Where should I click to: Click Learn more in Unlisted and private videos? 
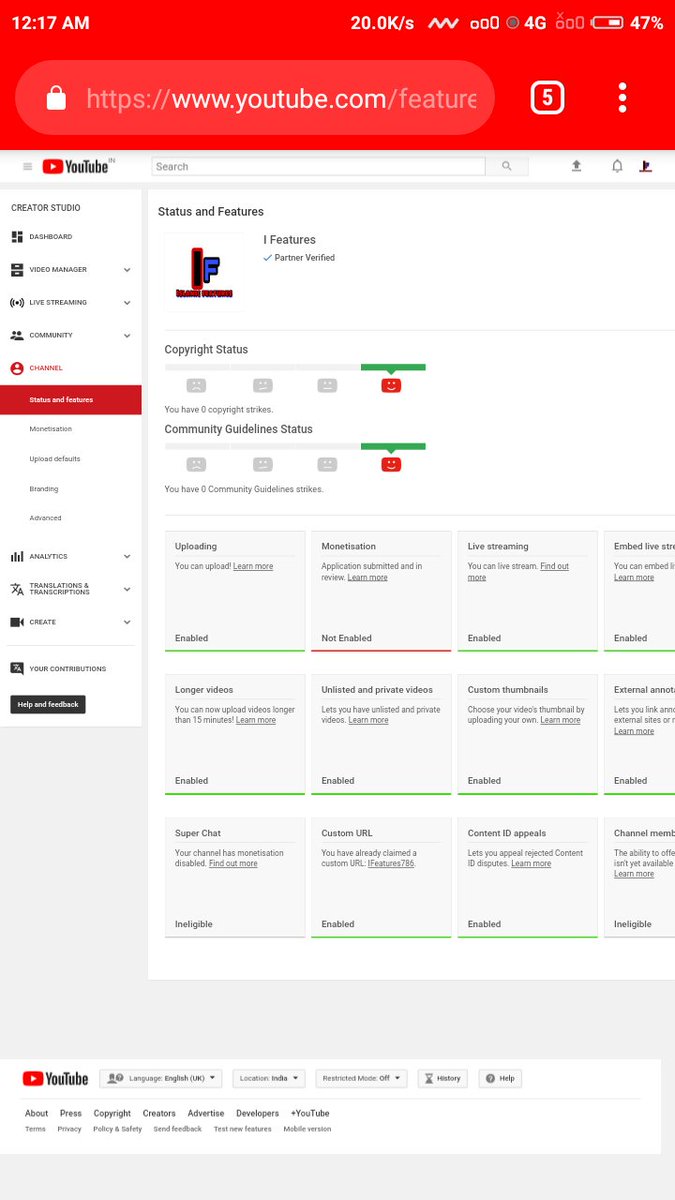pyautogui.click(x=368, y=720)
